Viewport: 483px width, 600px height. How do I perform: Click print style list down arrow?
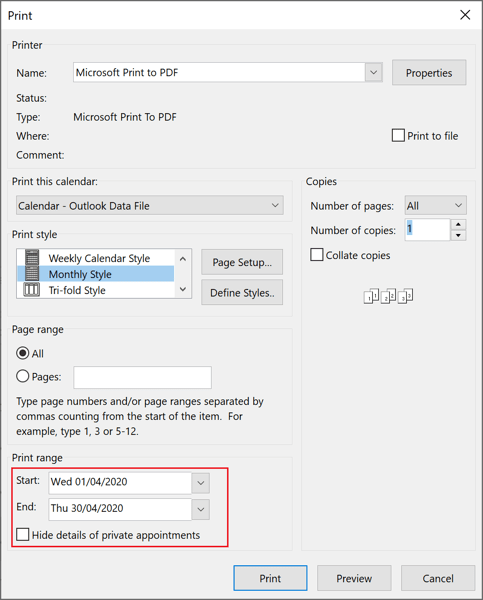click(x=183, y=289)
